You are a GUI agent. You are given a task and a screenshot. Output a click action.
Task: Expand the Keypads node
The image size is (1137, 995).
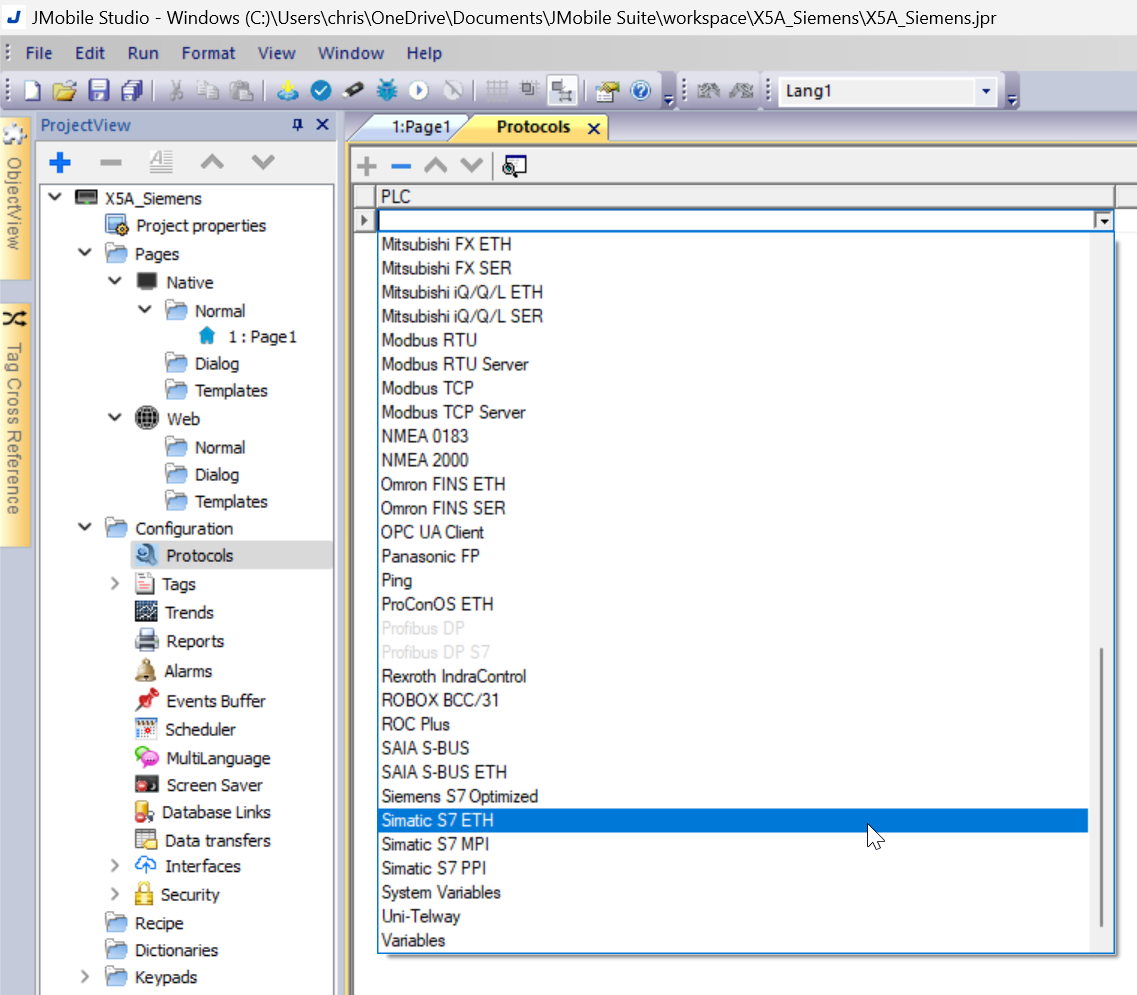click(x=85, y=976)
